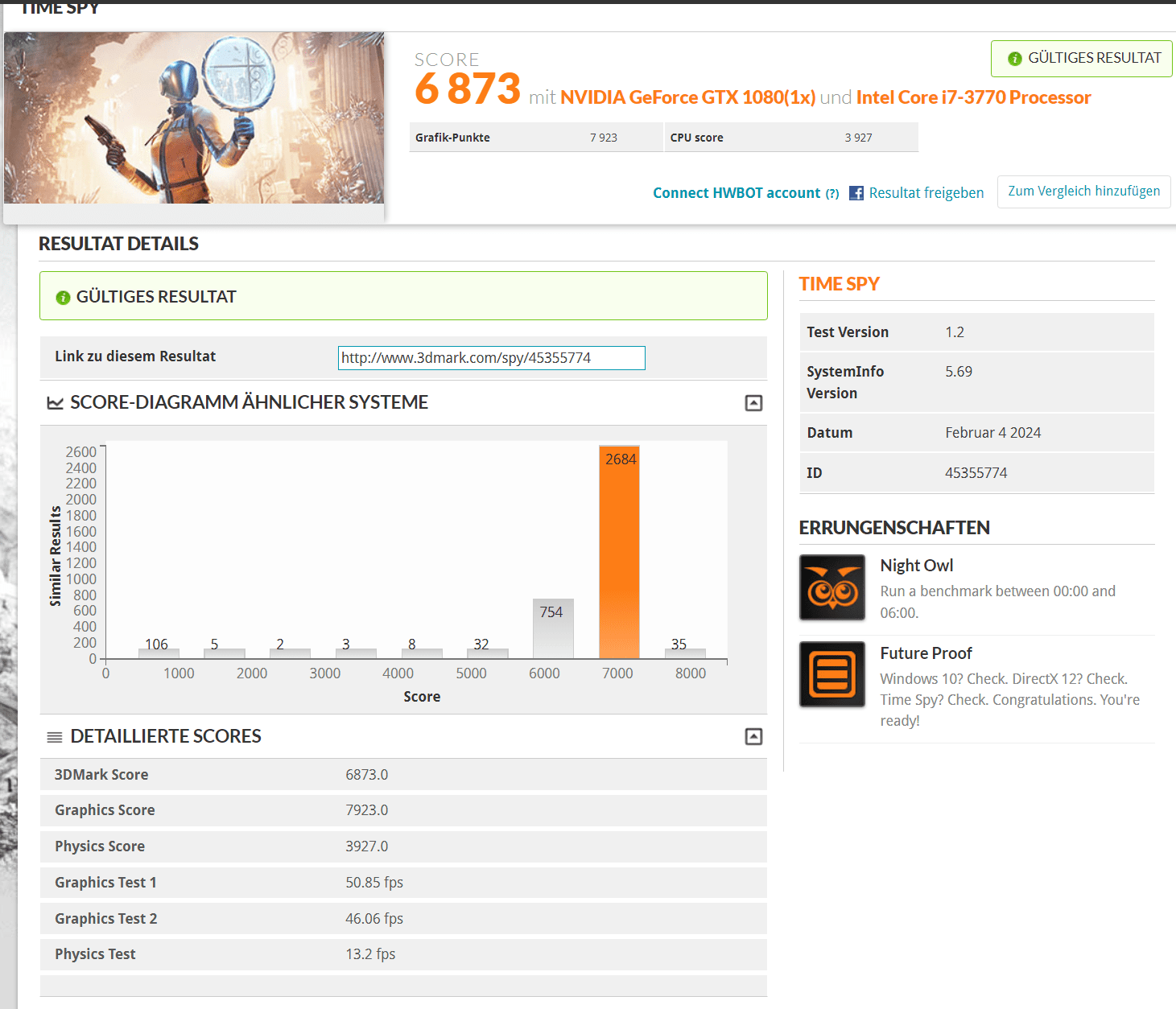Click the result link URL field
Image resolution: width=1176 pixels, height=1009 pixels.
click(492, 358)
